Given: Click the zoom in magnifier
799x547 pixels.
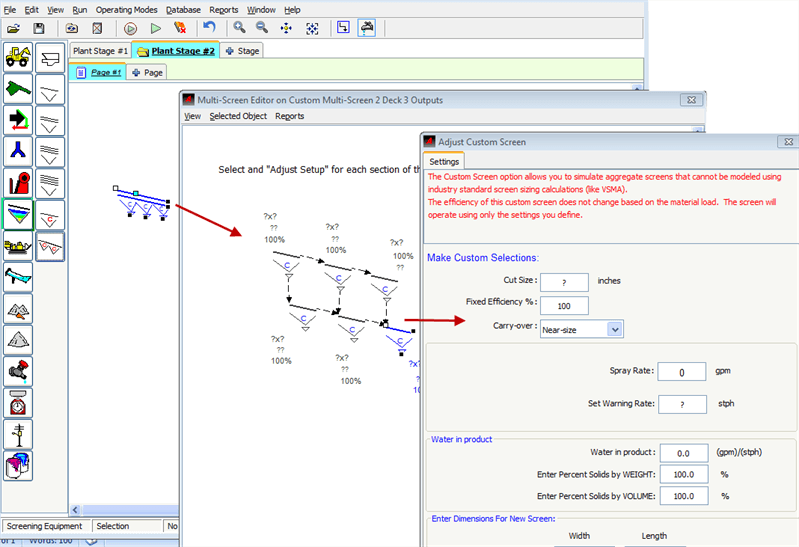Looking at the screenshot, I should coord(239,29).
